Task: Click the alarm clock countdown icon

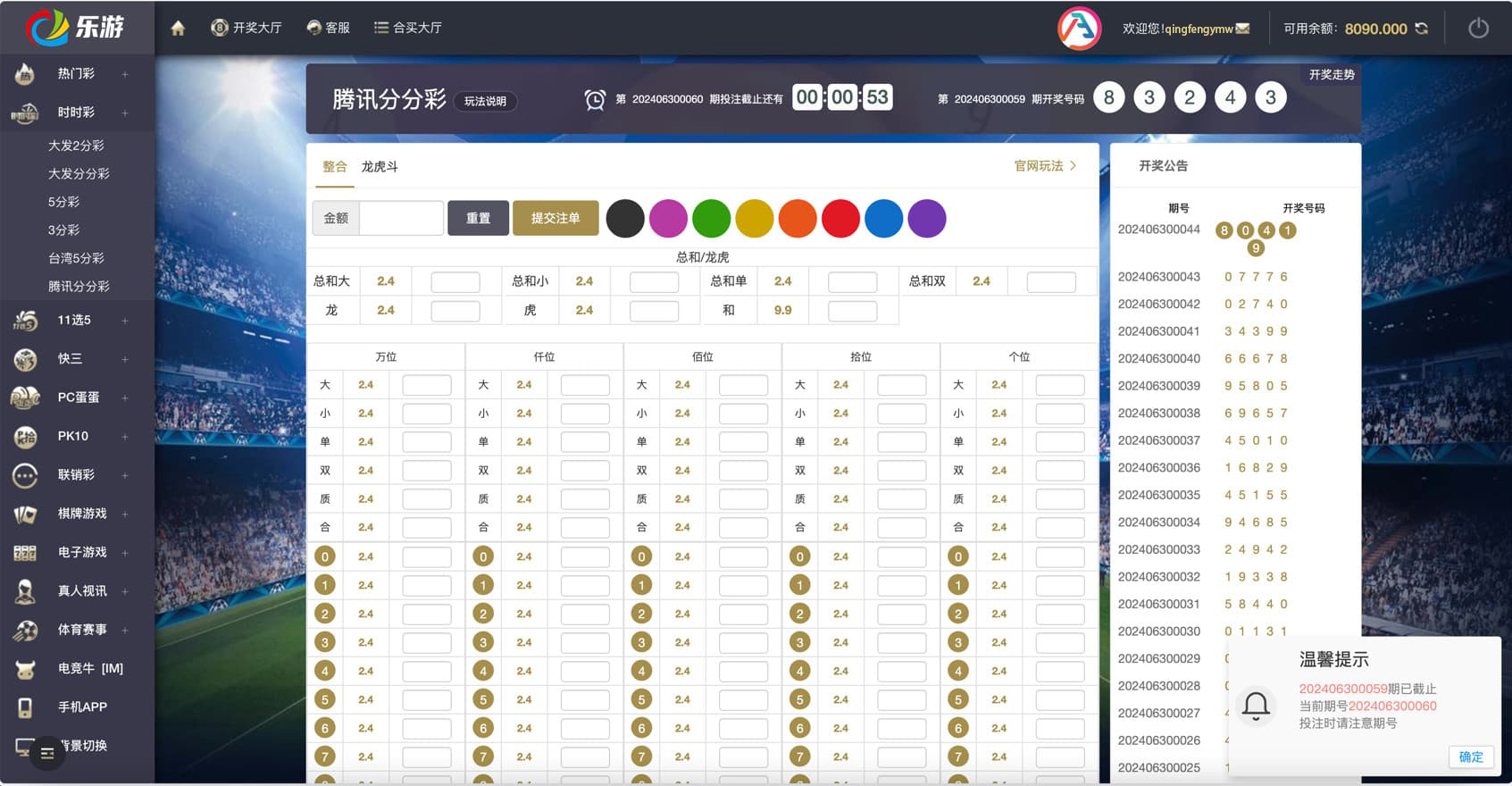Action: click(595, 99)
